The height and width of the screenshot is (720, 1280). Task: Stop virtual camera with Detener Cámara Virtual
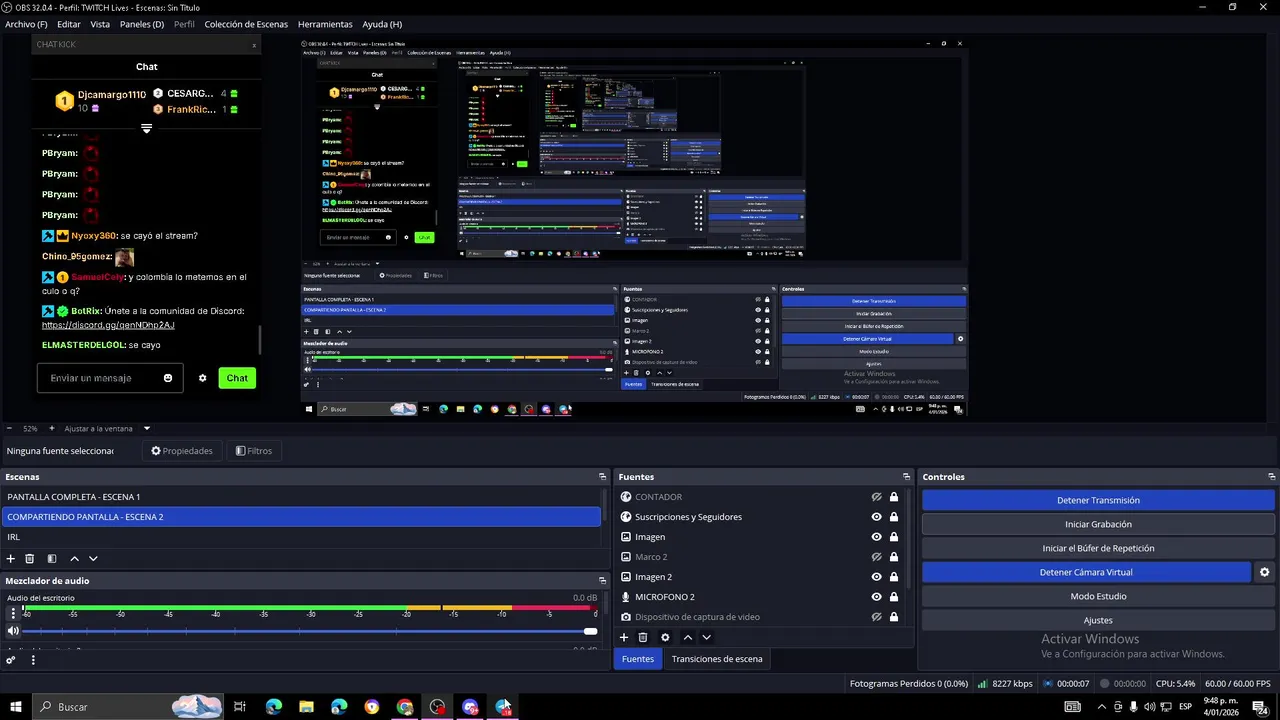click(1086, 572)
